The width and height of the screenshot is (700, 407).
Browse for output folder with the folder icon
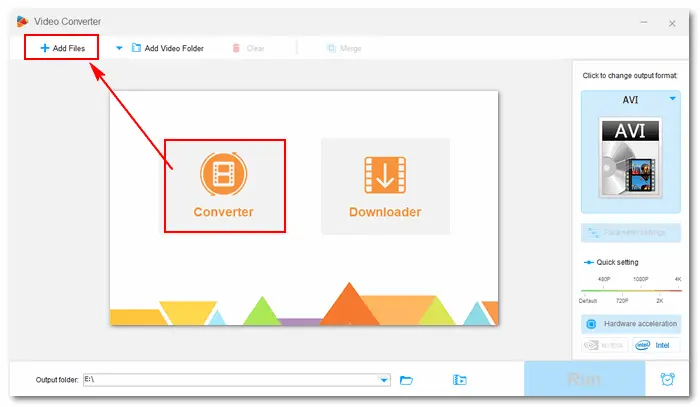(406, 380)
